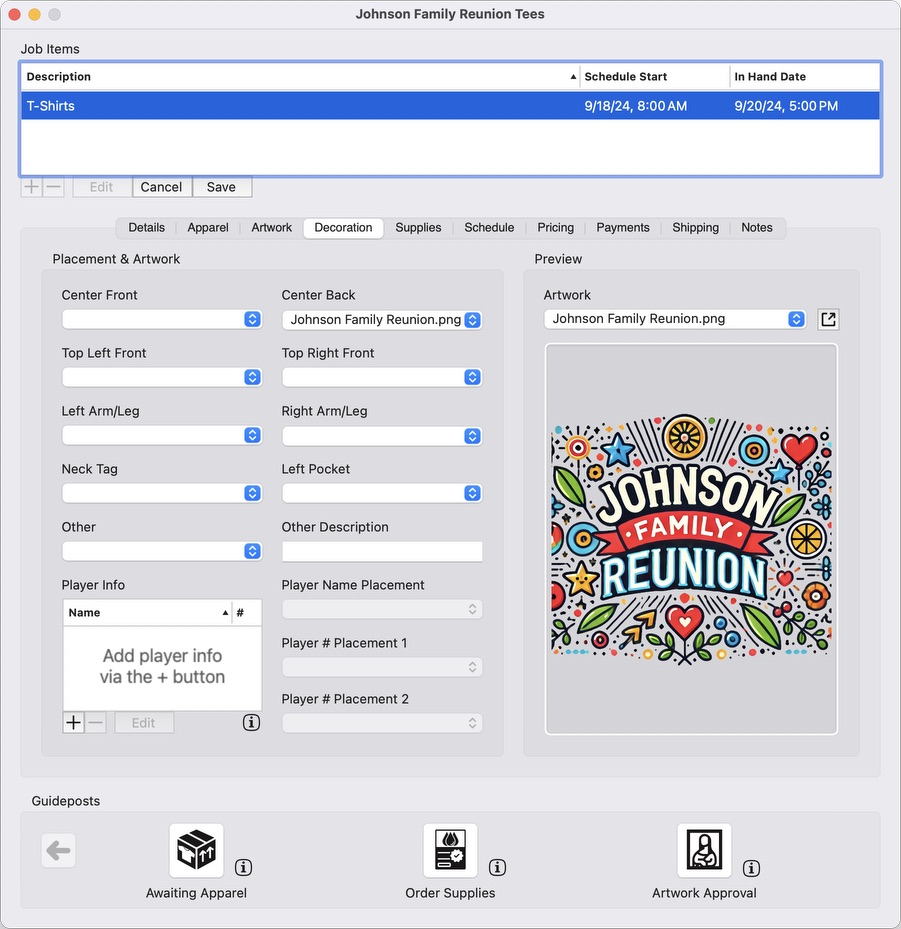
Task: Click the Awaiting Apparel guidepost icon
Action: click(x=196, y=851)
